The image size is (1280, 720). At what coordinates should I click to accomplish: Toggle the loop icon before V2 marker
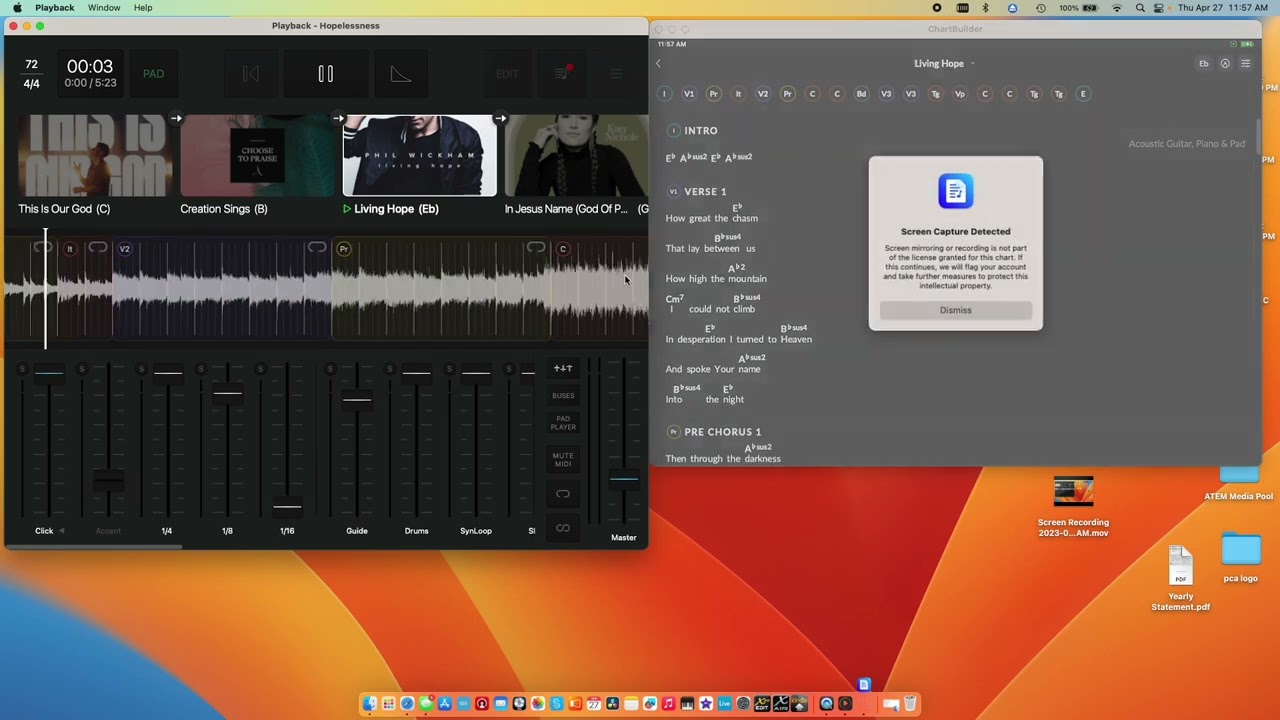coord(98,248)
